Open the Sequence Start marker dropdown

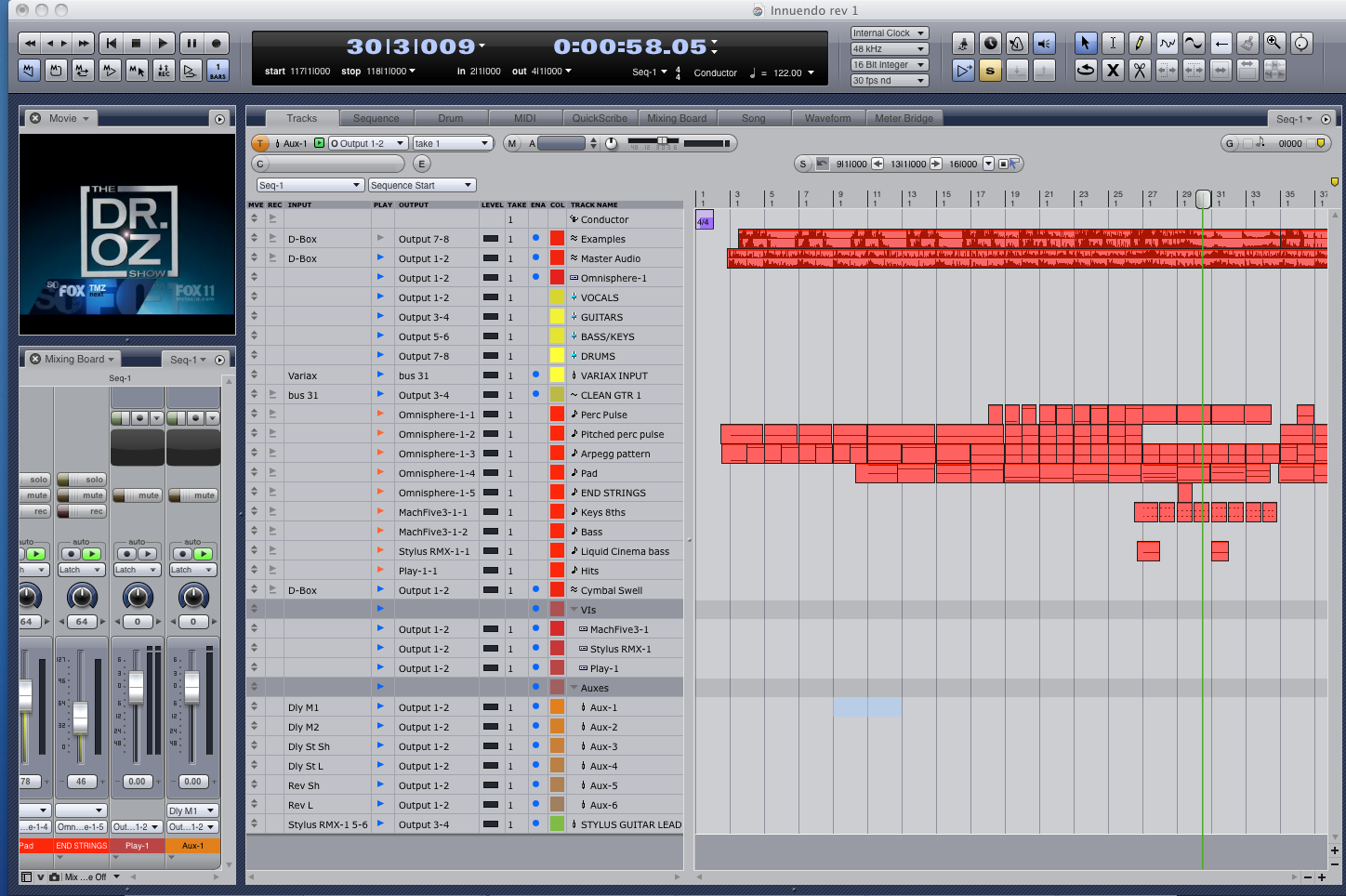pos(422,185)
